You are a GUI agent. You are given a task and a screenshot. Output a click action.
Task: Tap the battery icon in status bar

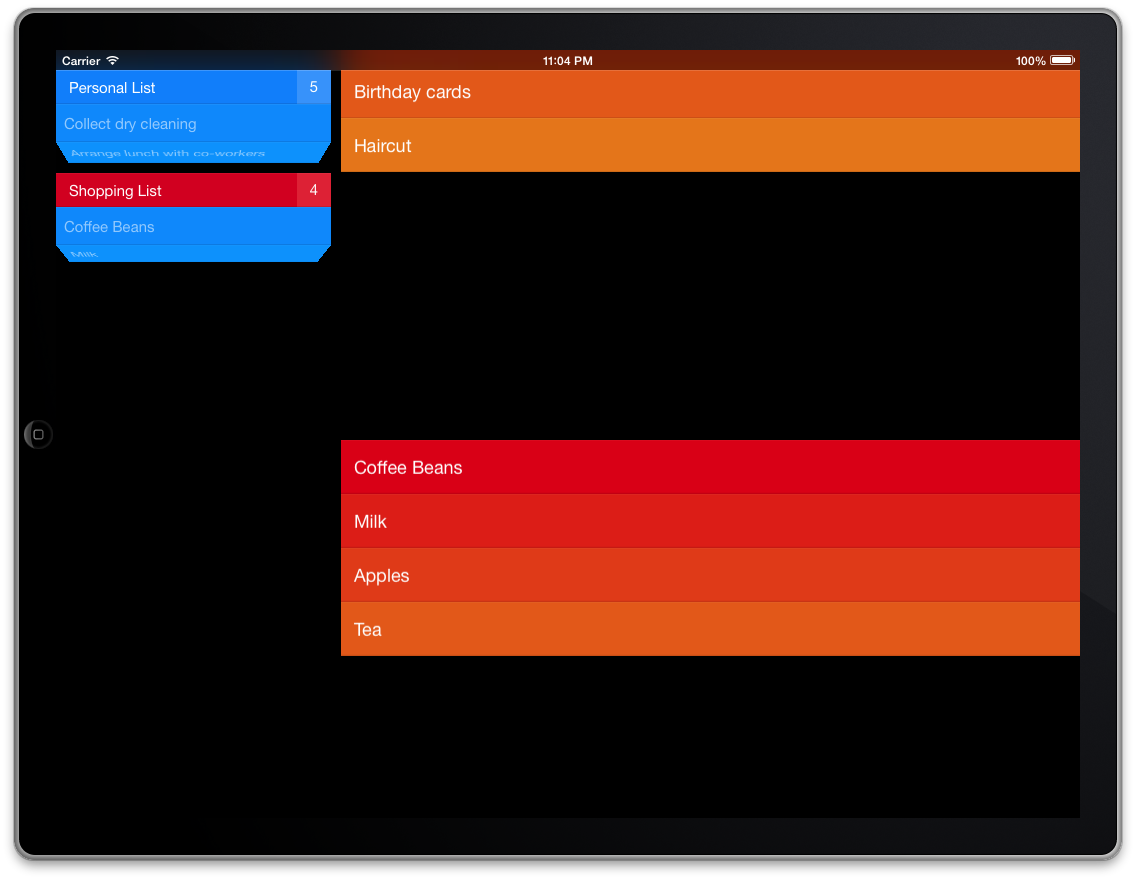pos(1062,61)
